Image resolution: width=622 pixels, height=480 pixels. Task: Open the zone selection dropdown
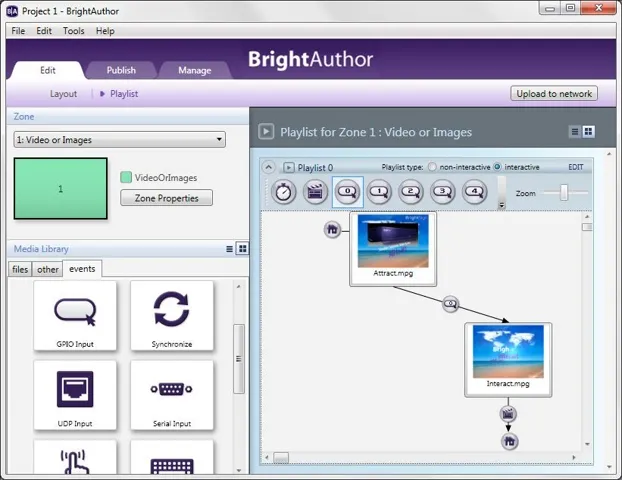(120, 140)
